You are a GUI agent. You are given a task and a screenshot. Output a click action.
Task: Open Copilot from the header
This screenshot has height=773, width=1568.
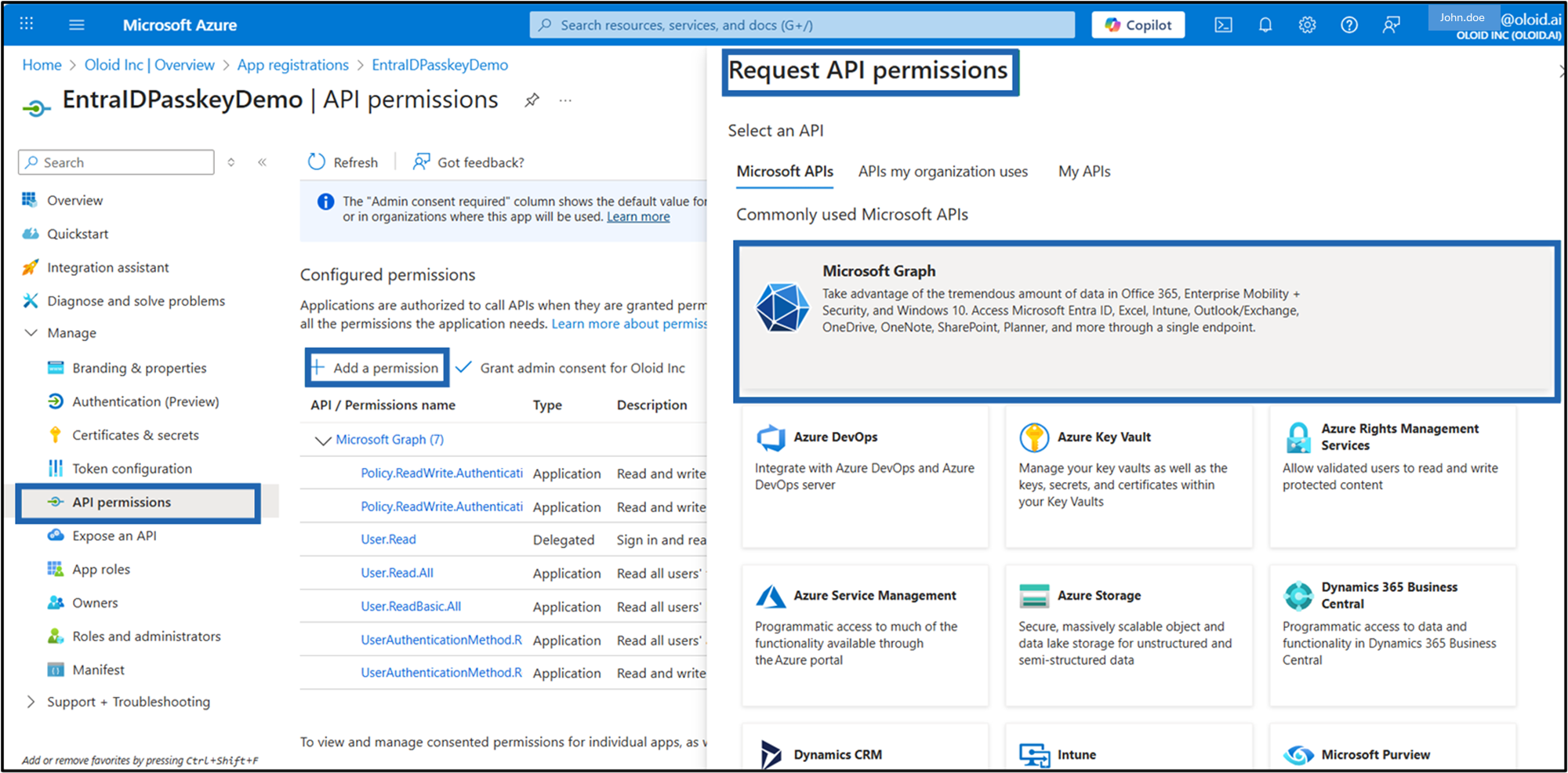(1138, 25)
